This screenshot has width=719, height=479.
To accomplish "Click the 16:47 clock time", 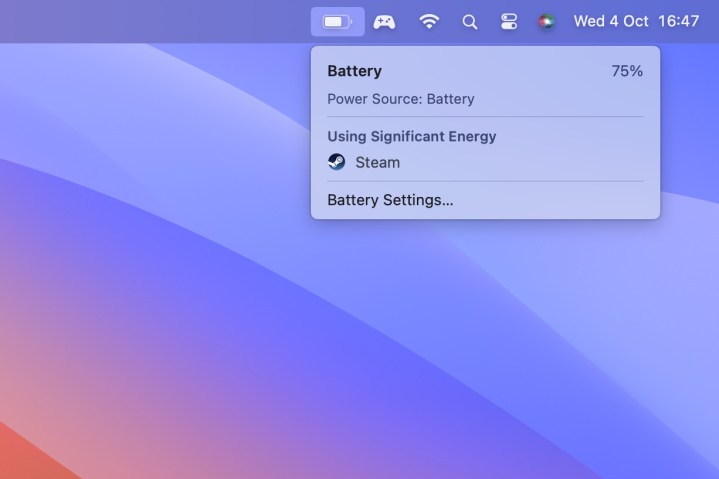I will tap(678, 21).
